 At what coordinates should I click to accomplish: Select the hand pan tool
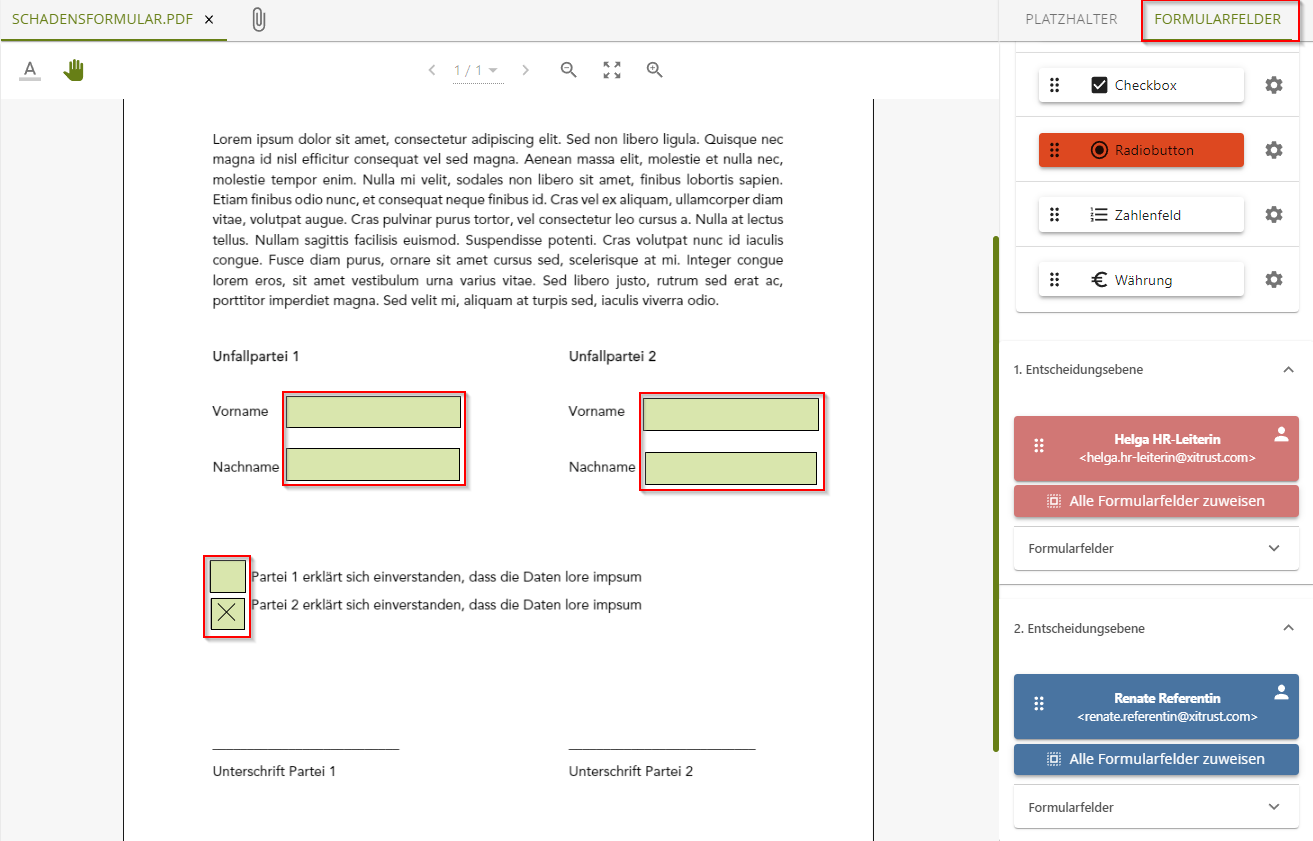pyautogui.click(x=73, y=69)
